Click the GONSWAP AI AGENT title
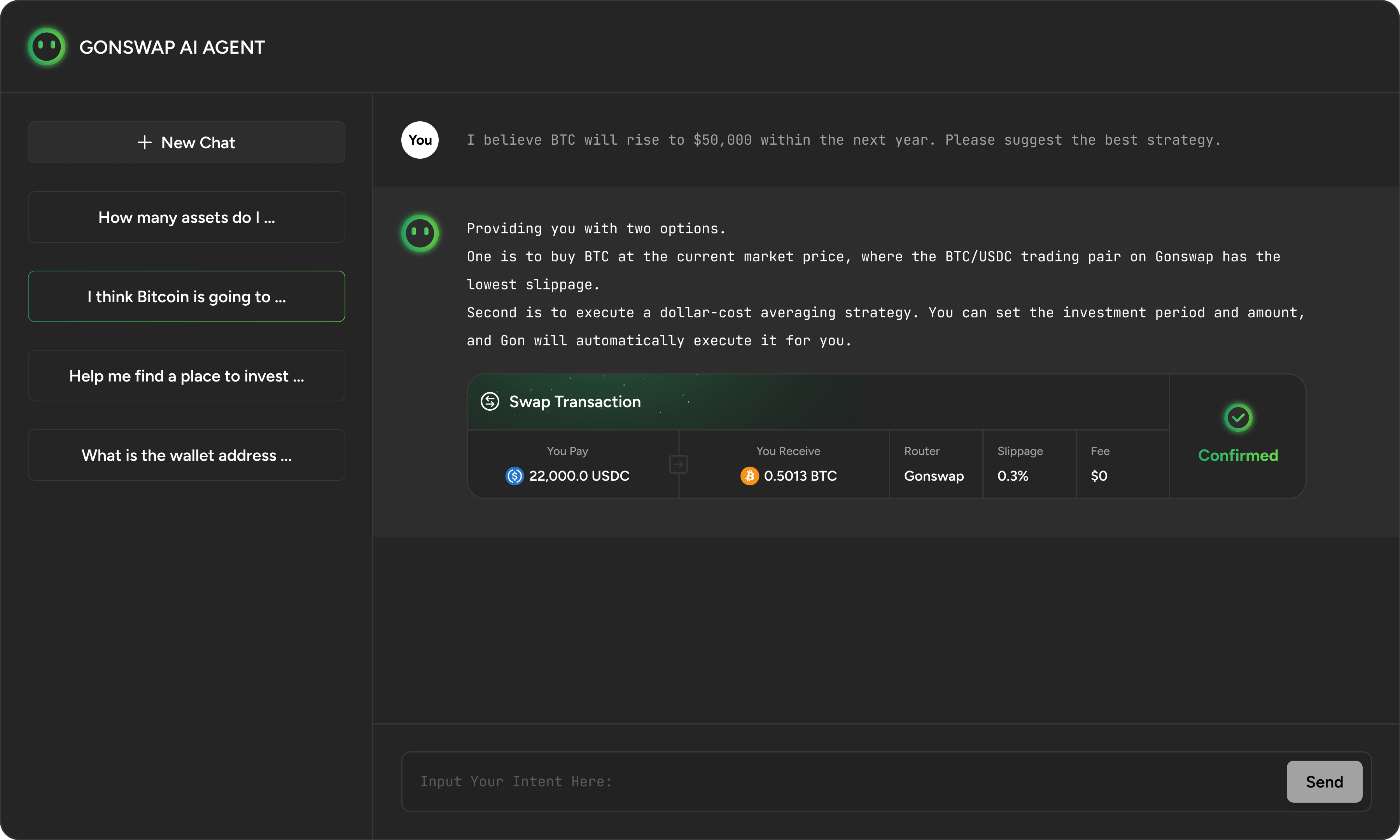Viewport: 1400px width, 840px height. pyautogui.click(x=172, y=47)
